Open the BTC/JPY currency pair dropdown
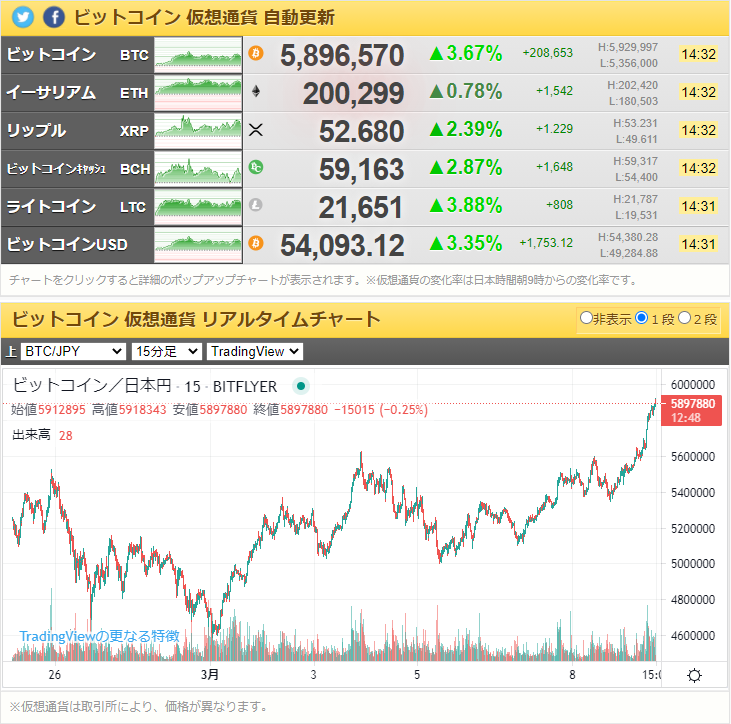 [73, 351]
